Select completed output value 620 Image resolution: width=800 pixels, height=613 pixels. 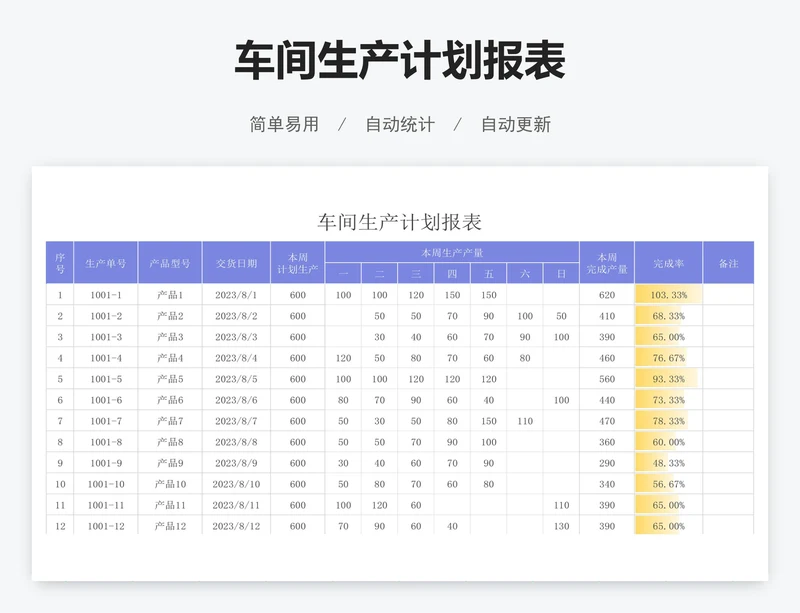[607, 295]
